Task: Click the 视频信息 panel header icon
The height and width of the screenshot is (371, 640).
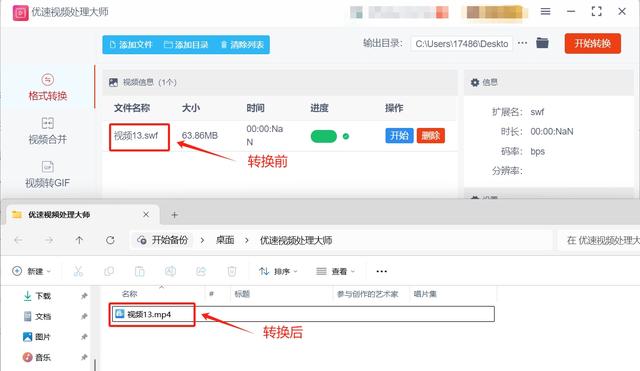Action: 113,82
